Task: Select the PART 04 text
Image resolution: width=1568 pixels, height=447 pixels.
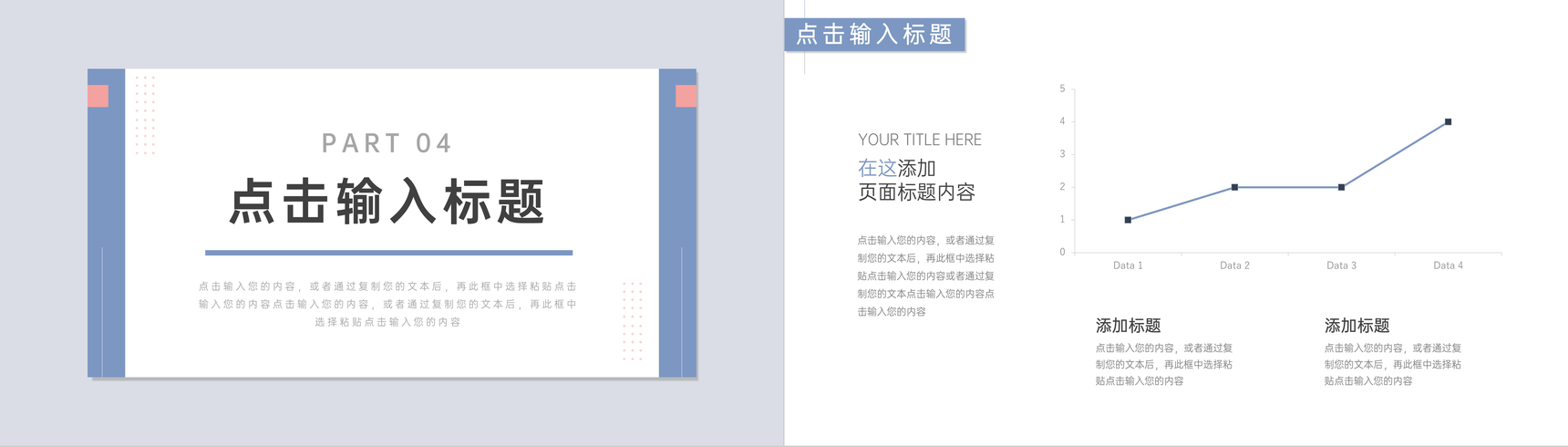Action: (387, 143)
